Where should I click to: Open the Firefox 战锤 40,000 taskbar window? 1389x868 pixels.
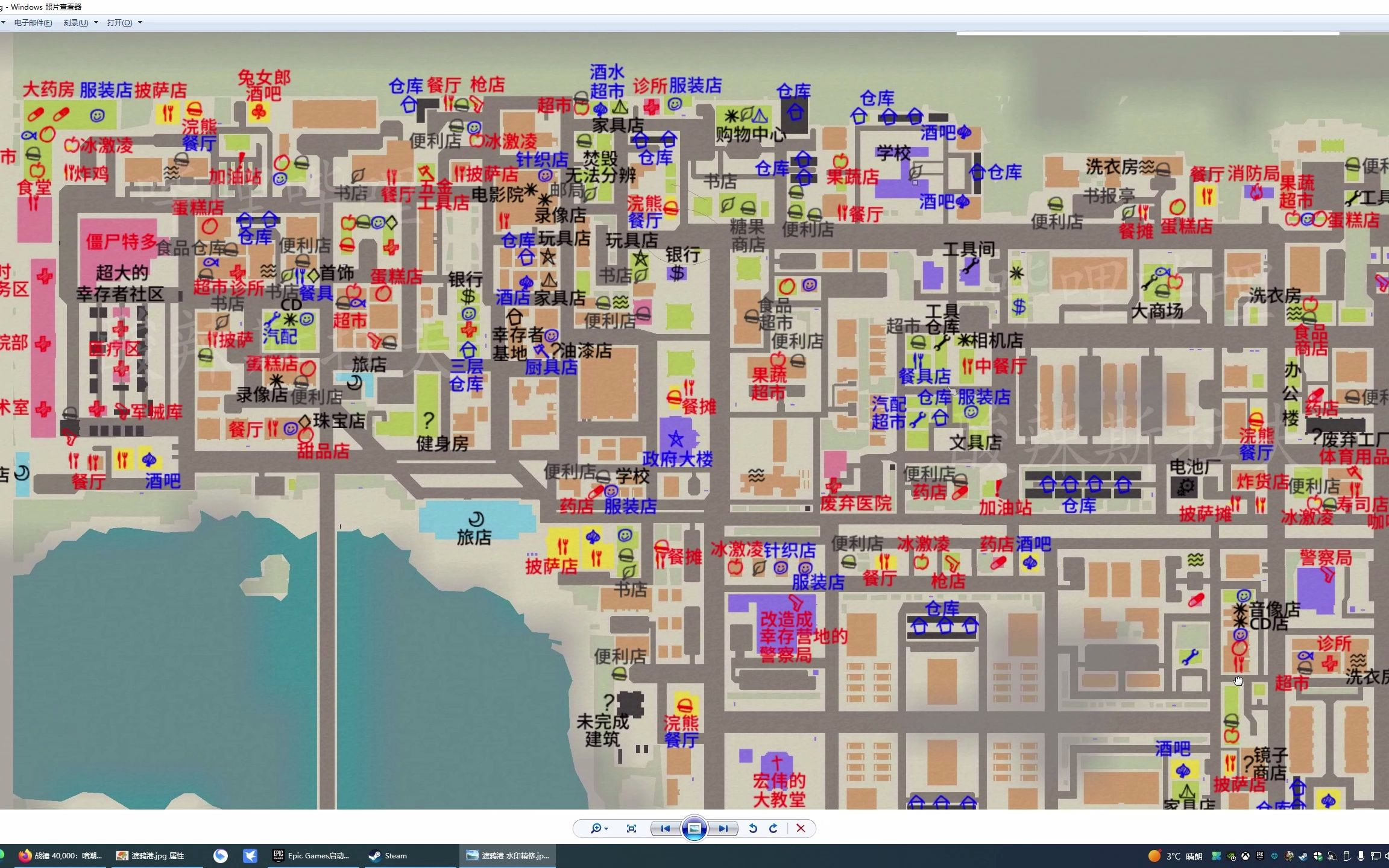click(x=60, y=855)
